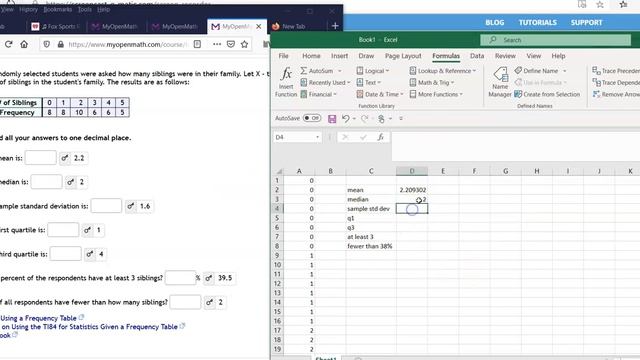Click the Insert Function fx icon in ribbon

coord(286,74)
